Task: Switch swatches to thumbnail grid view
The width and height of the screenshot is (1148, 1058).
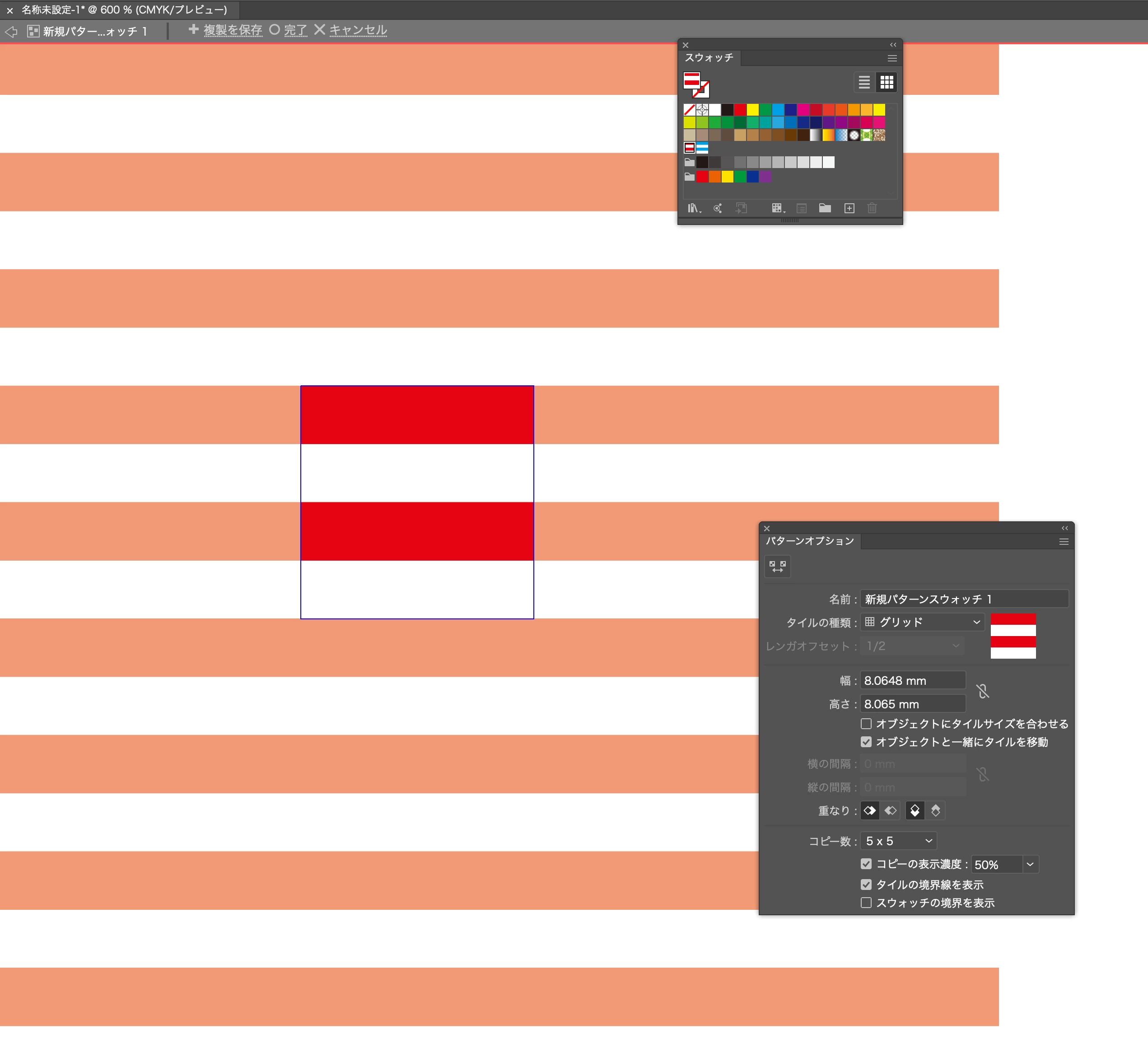Action: (887, 82)
